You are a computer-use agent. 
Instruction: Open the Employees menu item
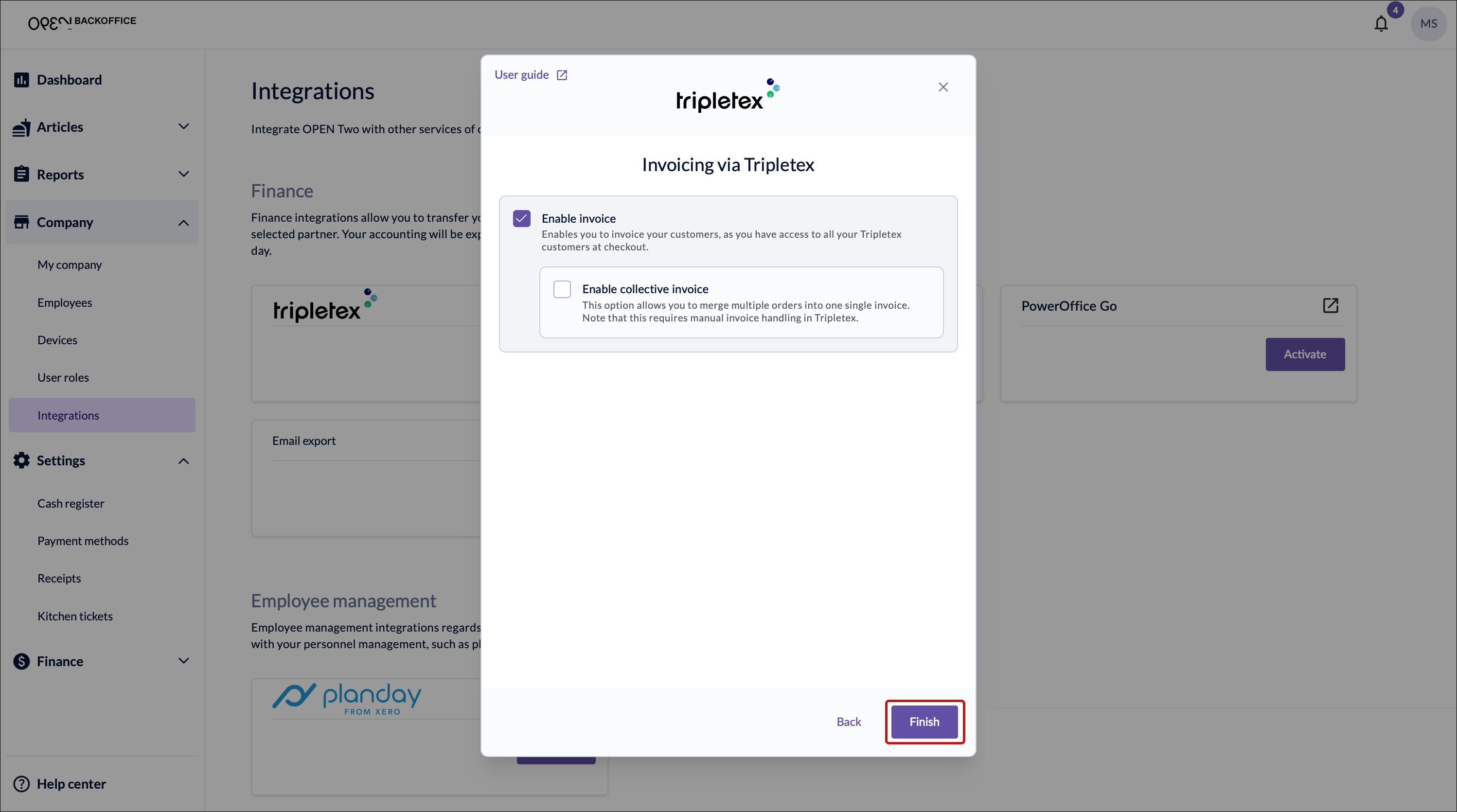[x=65, y=302]
